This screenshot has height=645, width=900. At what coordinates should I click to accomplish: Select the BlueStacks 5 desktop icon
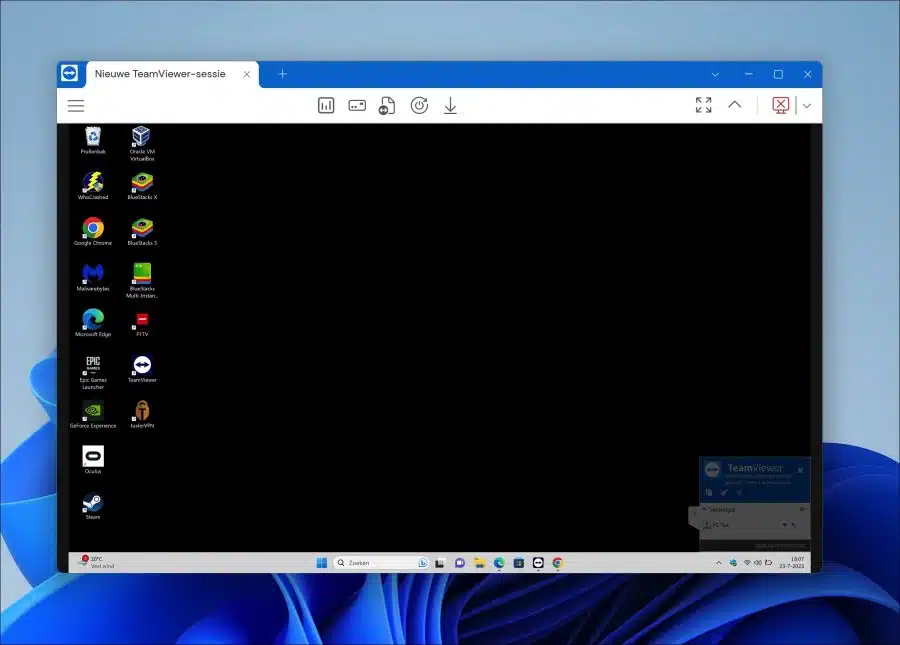click(142, 231)
